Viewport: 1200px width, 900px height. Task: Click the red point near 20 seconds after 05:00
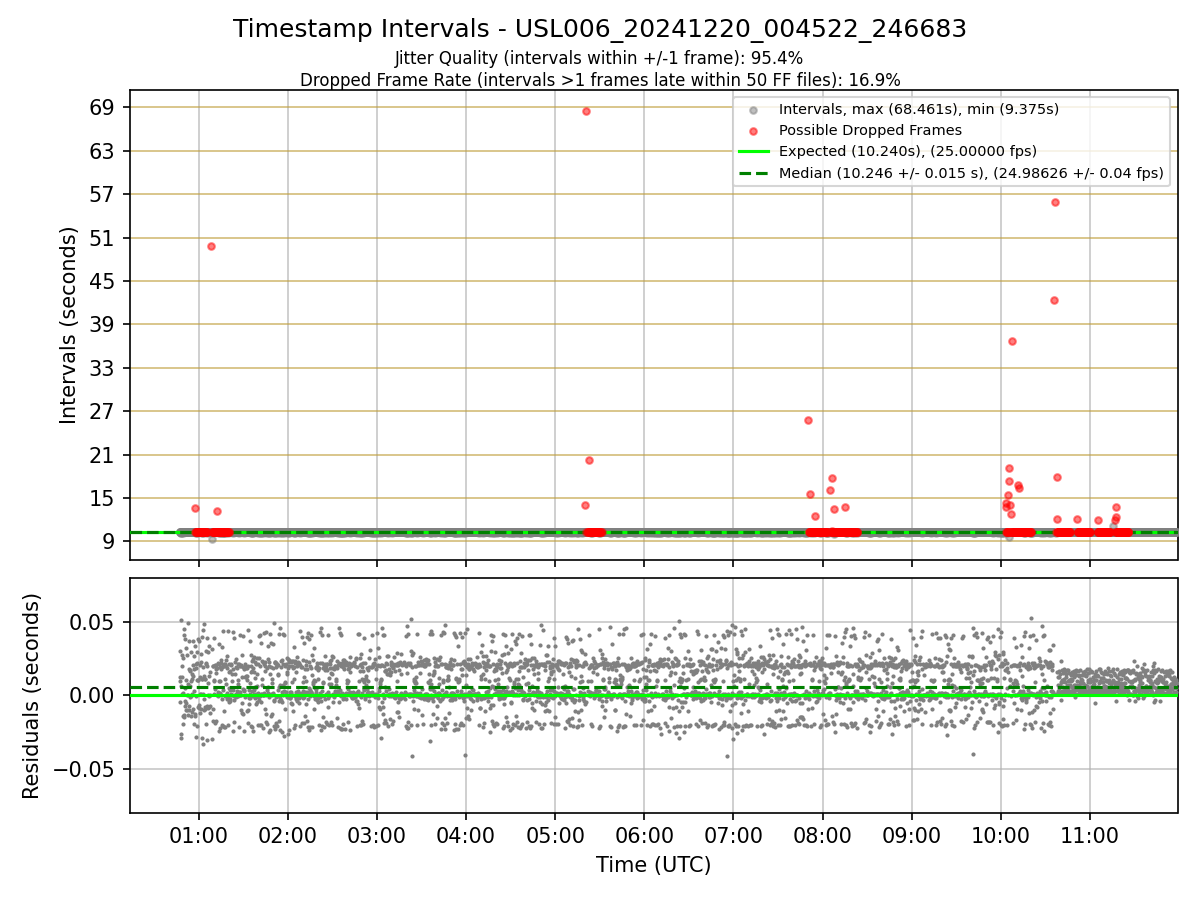point(589,460)
